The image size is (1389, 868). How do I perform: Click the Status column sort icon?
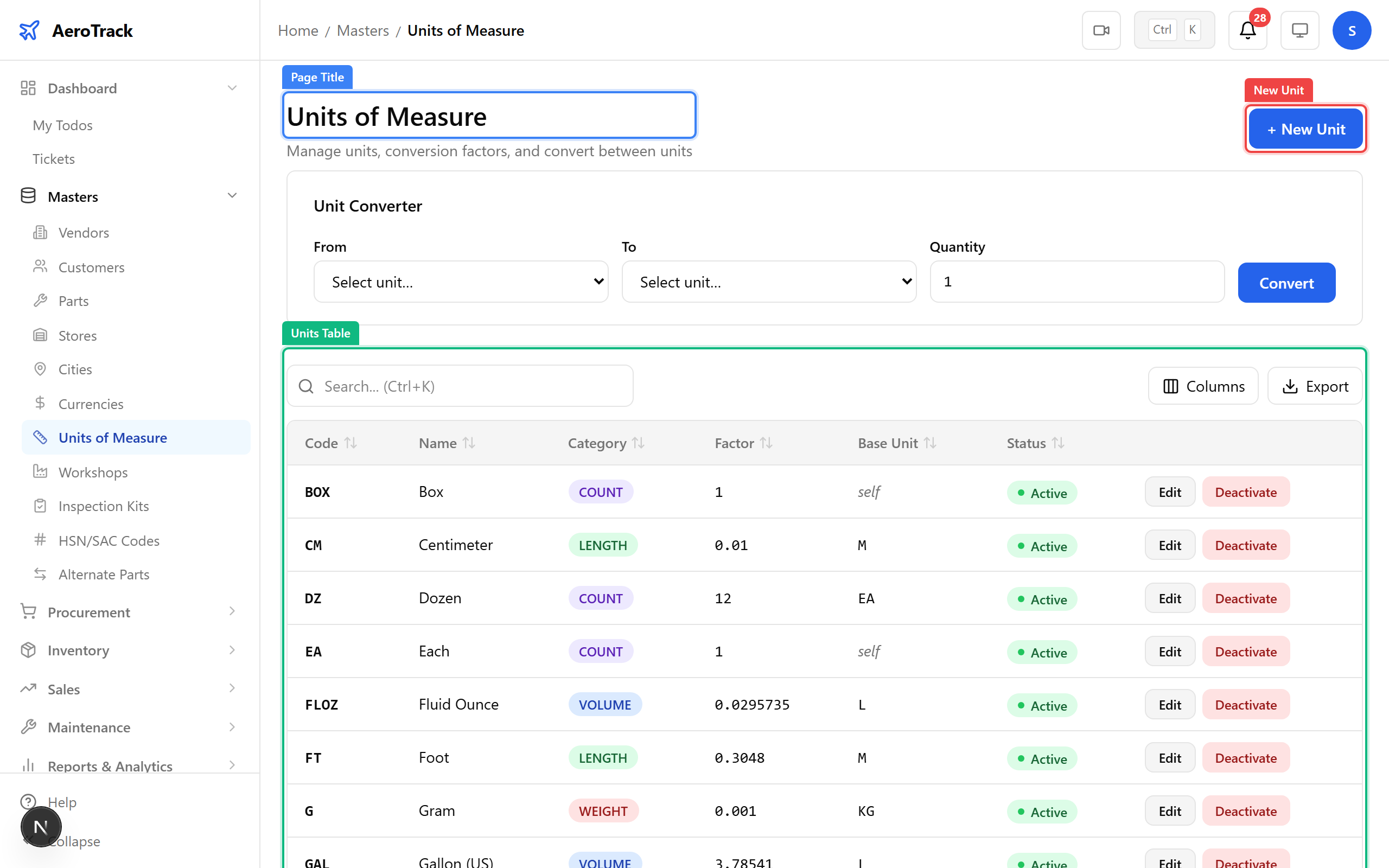tap(1058, 443)
